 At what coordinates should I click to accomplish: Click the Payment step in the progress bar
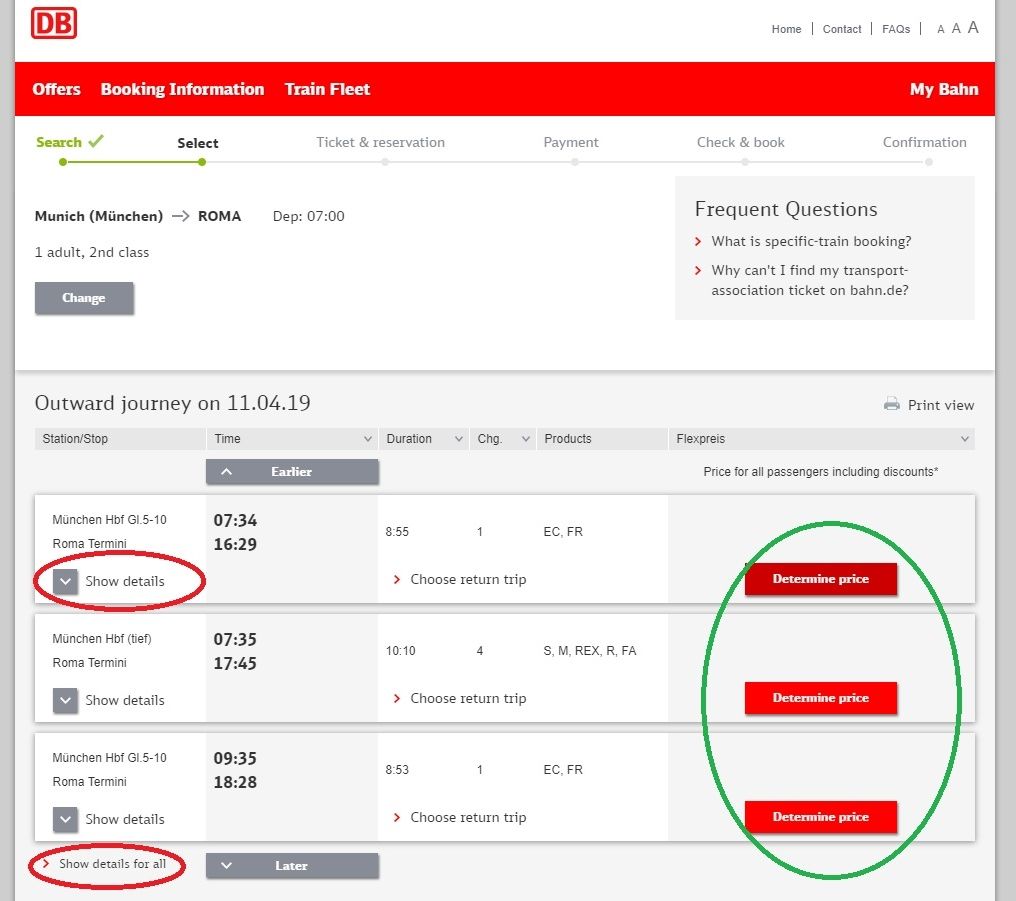pyautogui.click(x=571, y=143)
